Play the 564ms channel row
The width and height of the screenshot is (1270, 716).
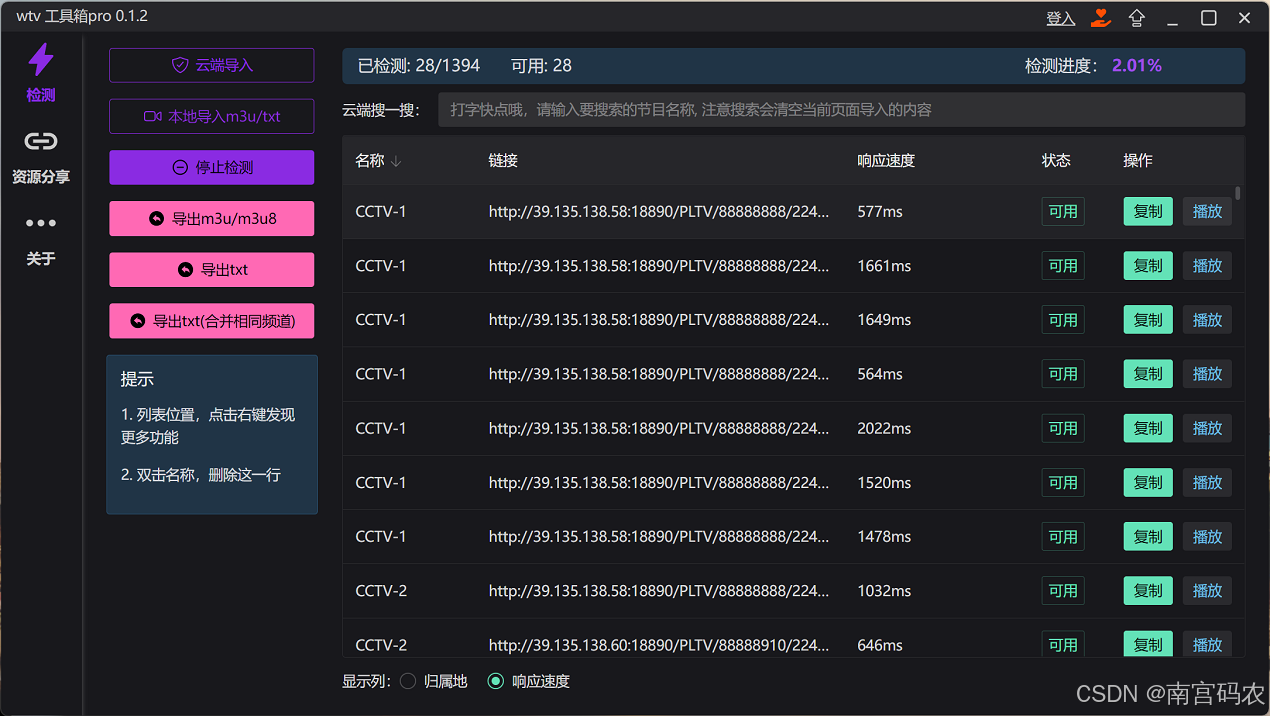click(x=1207, y=373)
